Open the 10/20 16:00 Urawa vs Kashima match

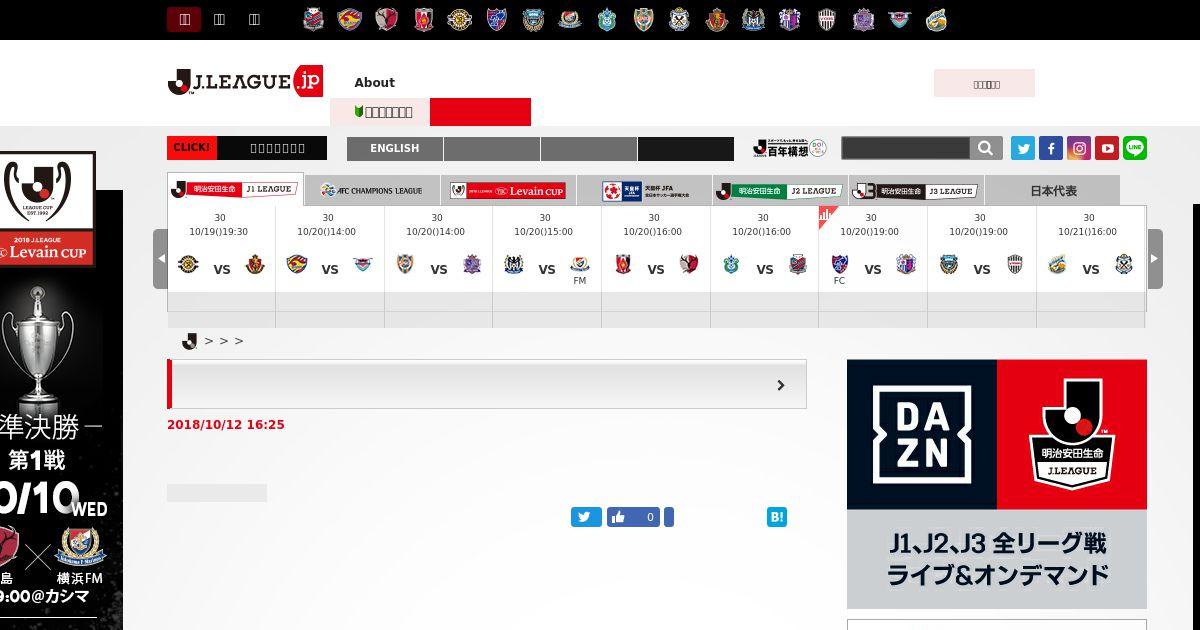(x=655, y=249)
